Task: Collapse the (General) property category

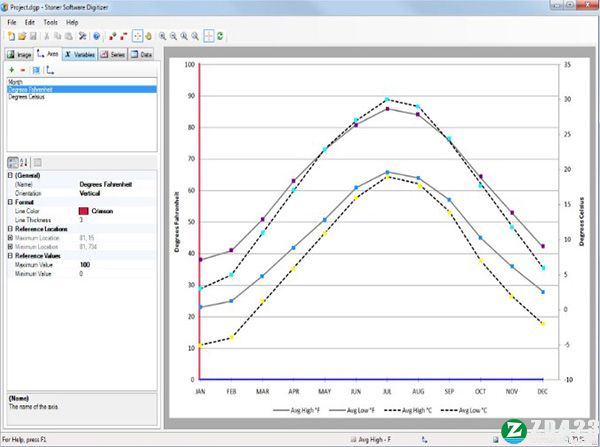Action: point(10,175)
